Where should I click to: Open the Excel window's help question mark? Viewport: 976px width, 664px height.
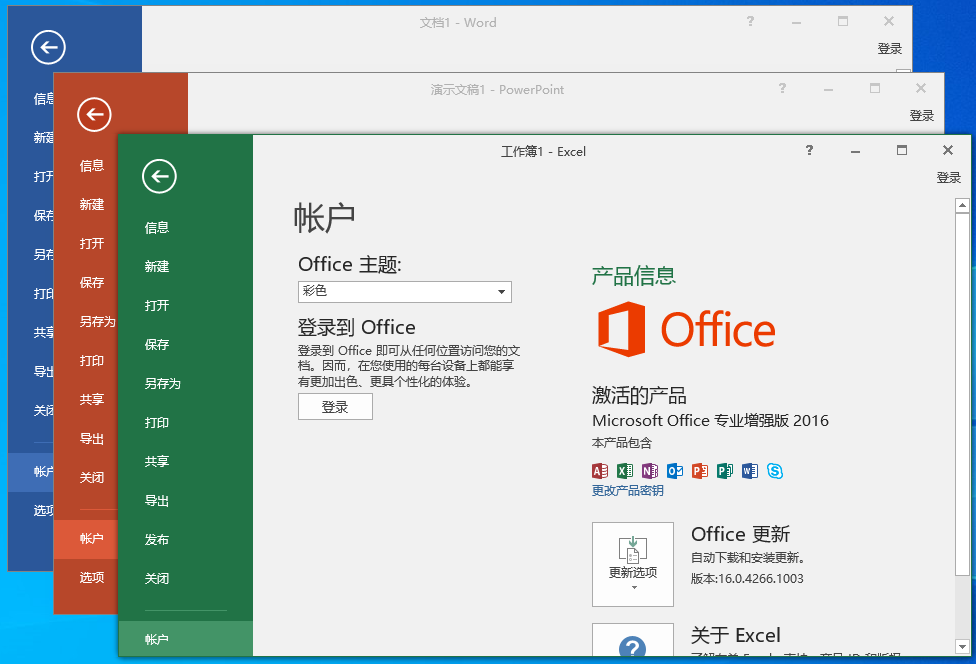point(809,150)
